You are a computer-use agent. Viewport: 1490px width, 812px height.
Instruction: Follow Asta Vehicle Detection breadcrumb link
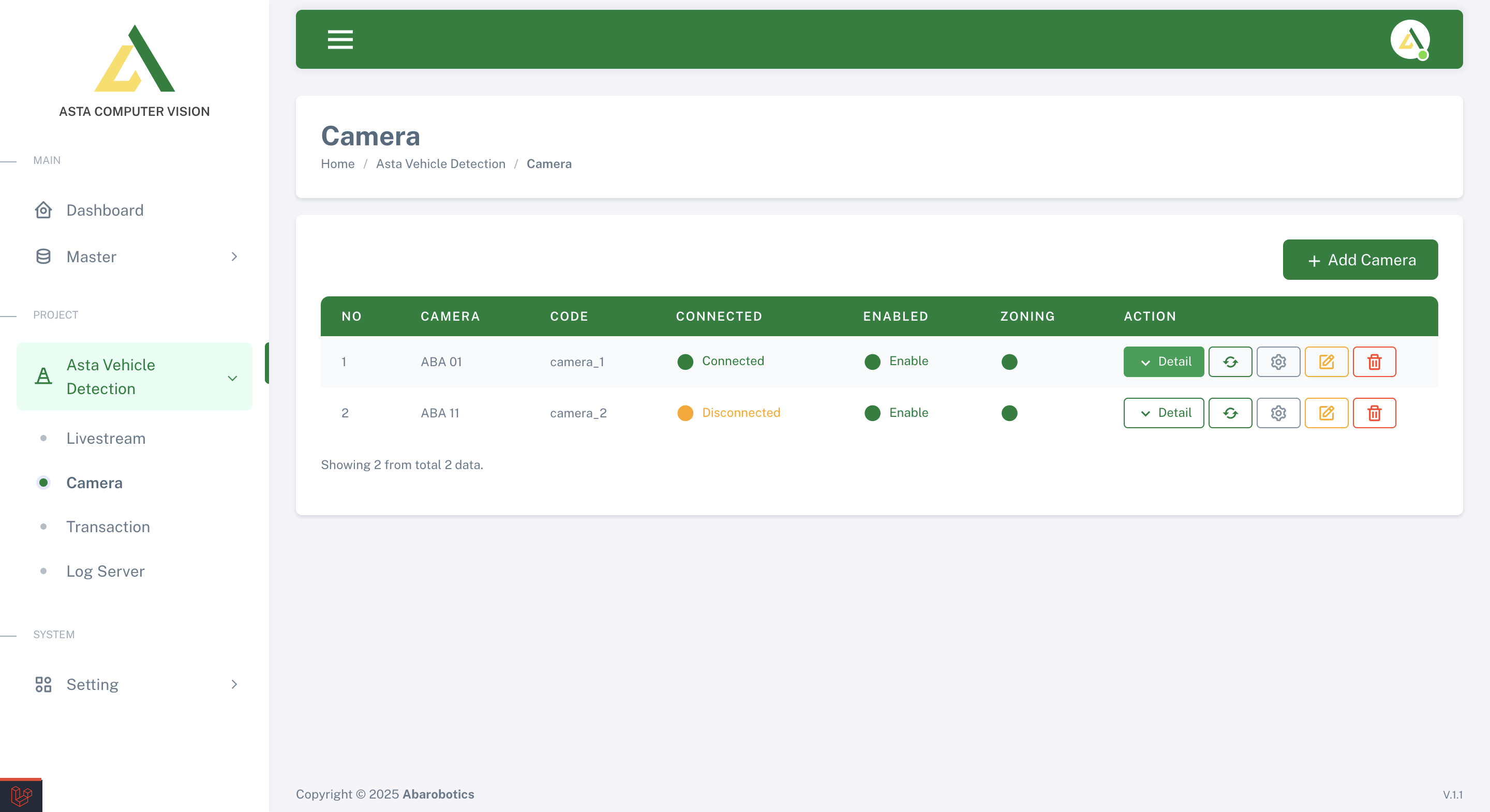coord(440,163)
